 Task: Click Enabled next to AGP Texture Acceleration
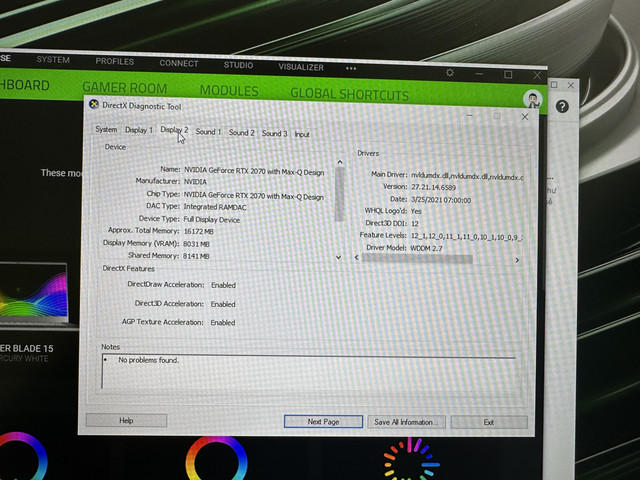point(222,322)
